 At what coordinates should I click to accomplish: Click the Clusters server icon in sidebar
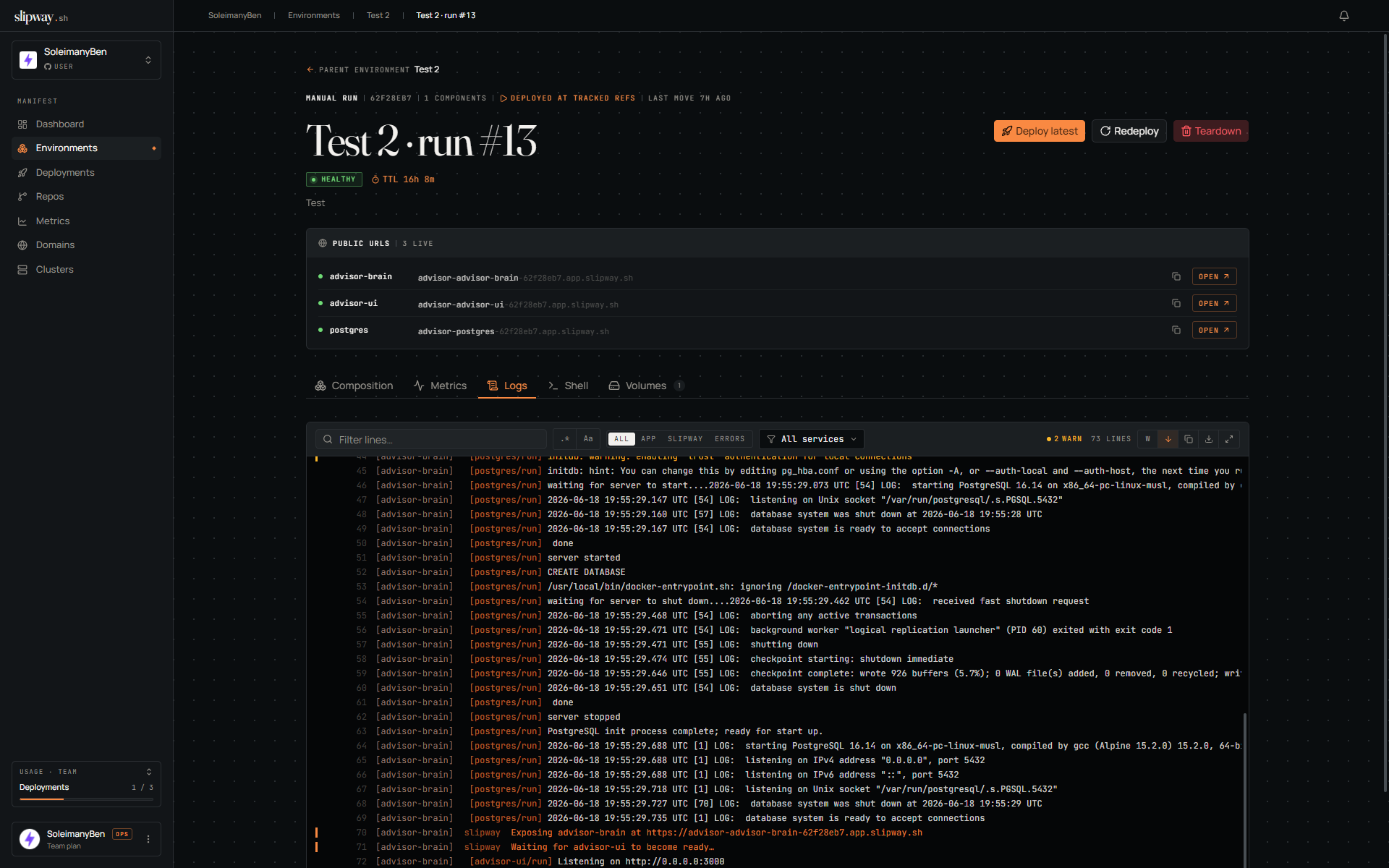[22, 270]
